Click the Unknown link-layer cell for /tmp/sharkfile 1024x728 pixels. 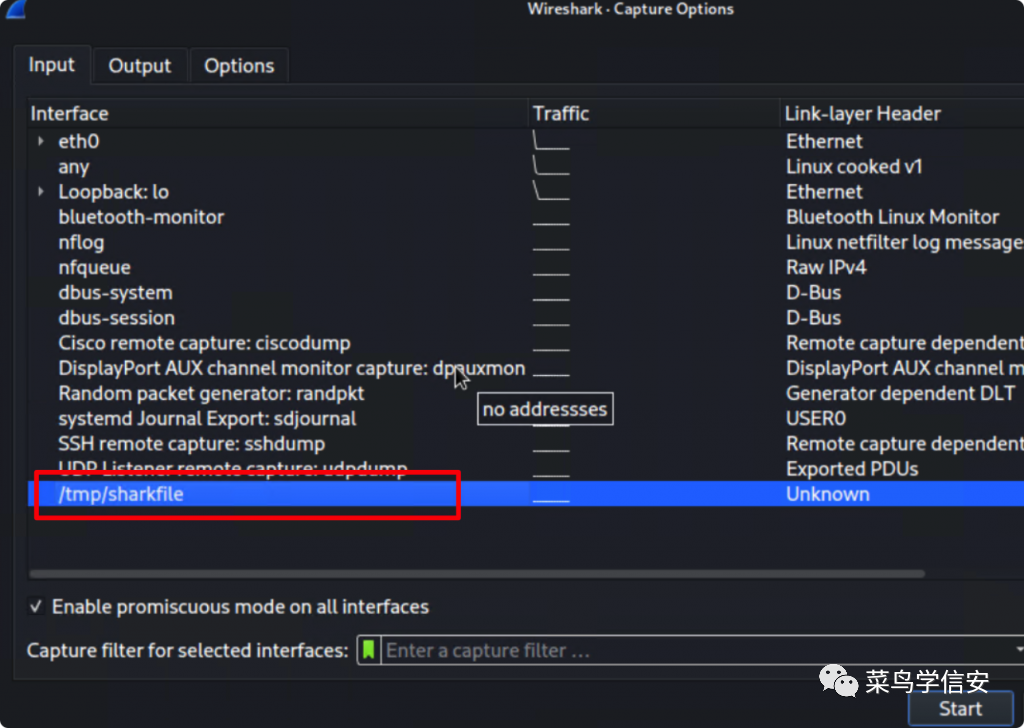[827, 494]
